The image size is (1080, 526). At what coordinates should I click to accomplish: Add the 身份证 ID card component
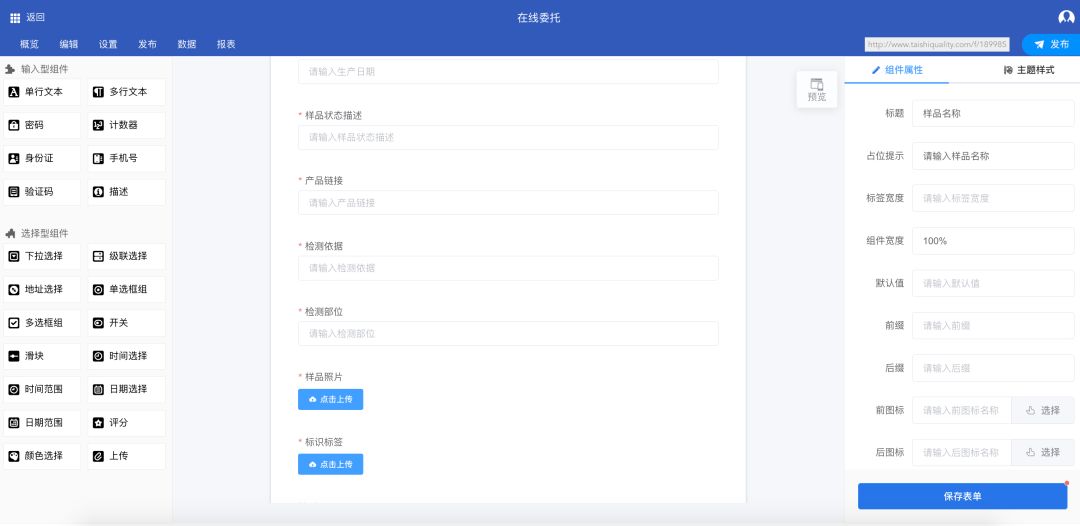coord(42,158)
